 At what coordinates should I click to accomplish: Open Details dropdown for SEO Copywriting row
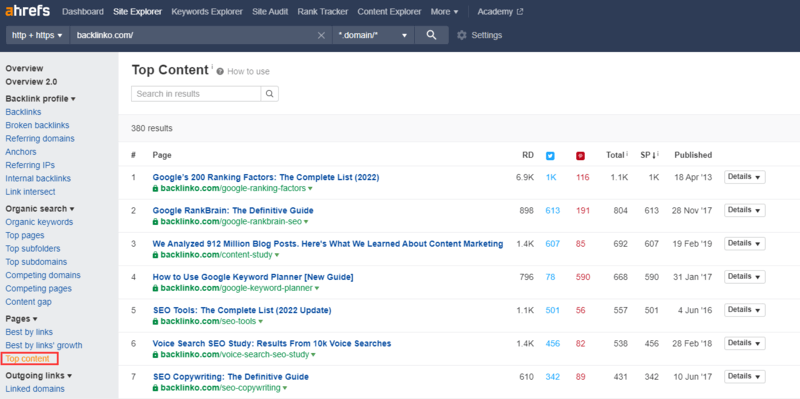tap(744, 377)
